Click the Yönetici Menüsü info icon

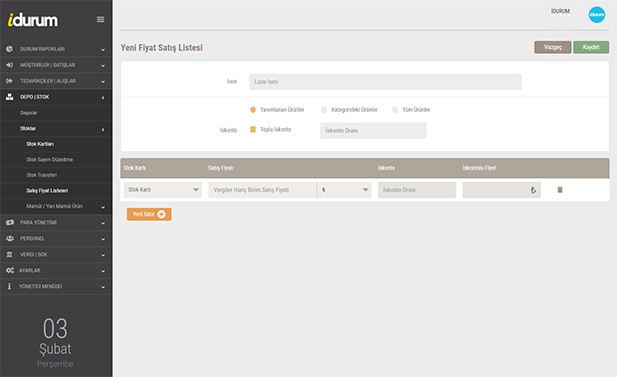[x=9, y=286]
